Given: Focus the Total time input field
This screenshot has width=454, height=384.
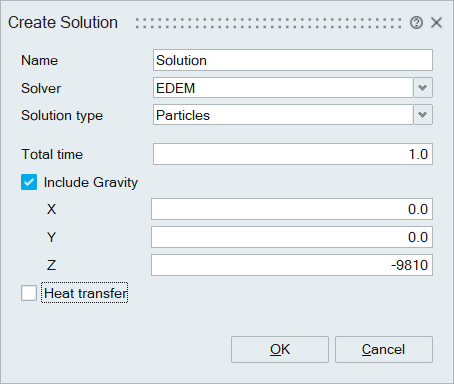Looking at the screenshot, I should (293, 154).
